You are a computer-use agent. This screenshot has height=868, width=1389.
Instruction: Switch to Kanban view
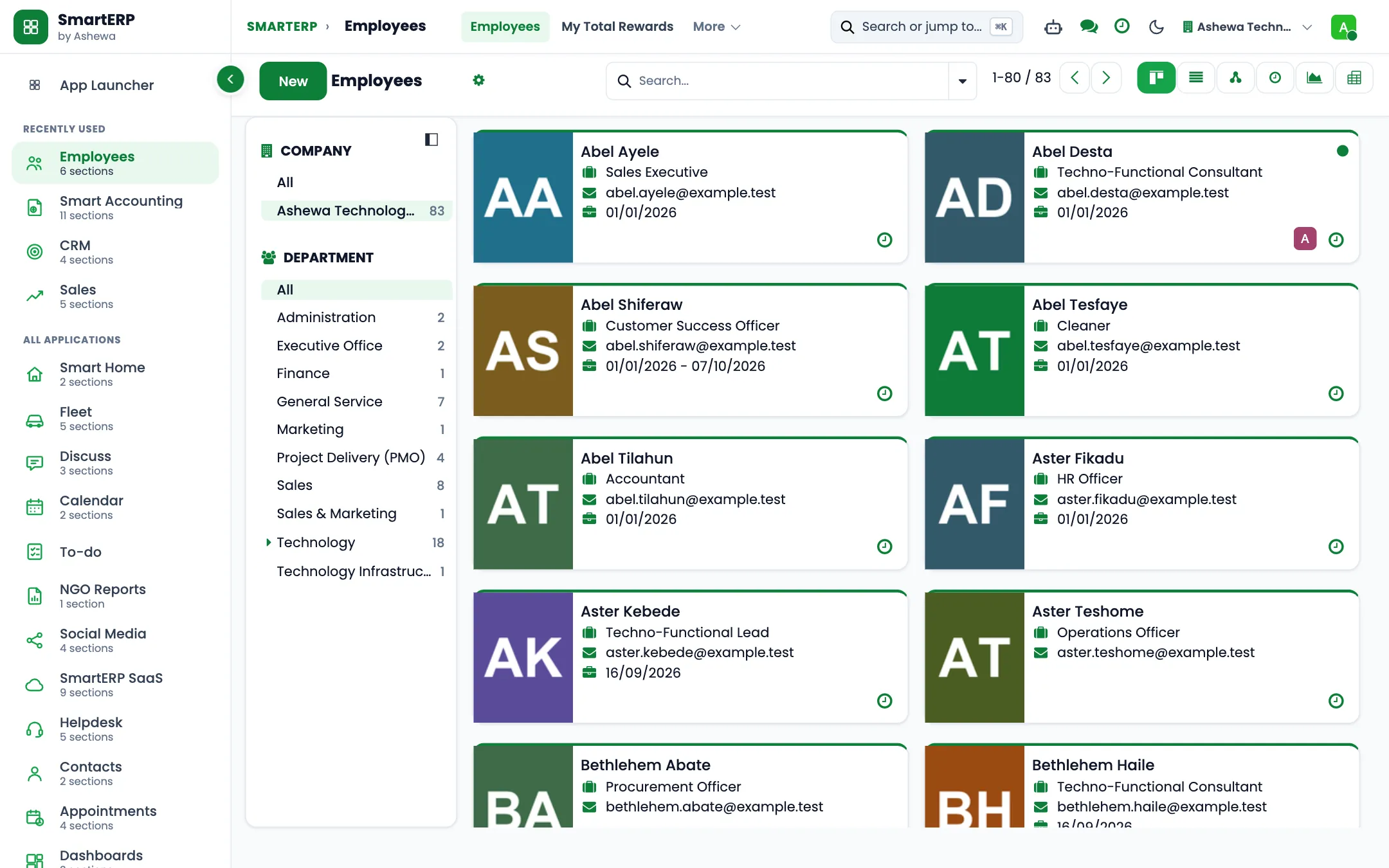coord(1156,78)
